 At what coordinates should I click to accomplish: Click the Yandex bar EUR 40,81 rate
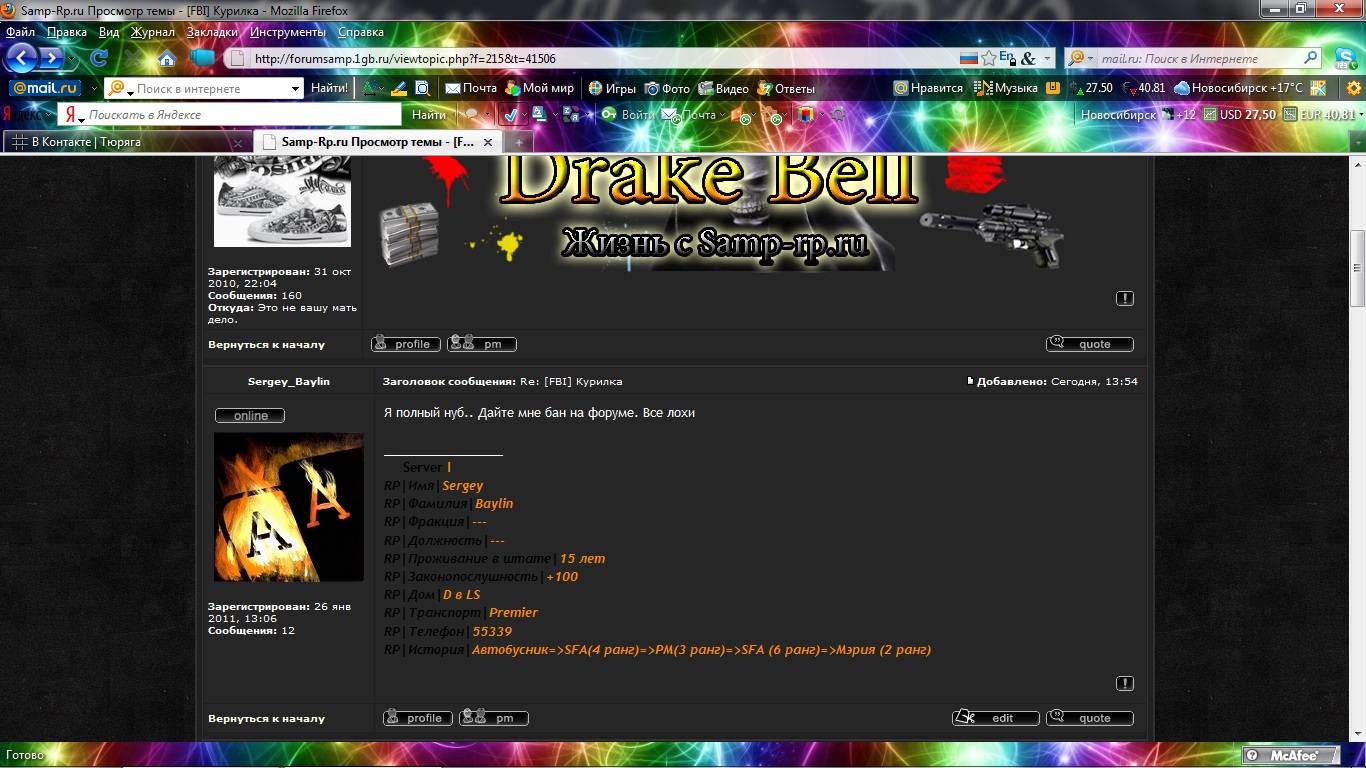coord(1319,115)
